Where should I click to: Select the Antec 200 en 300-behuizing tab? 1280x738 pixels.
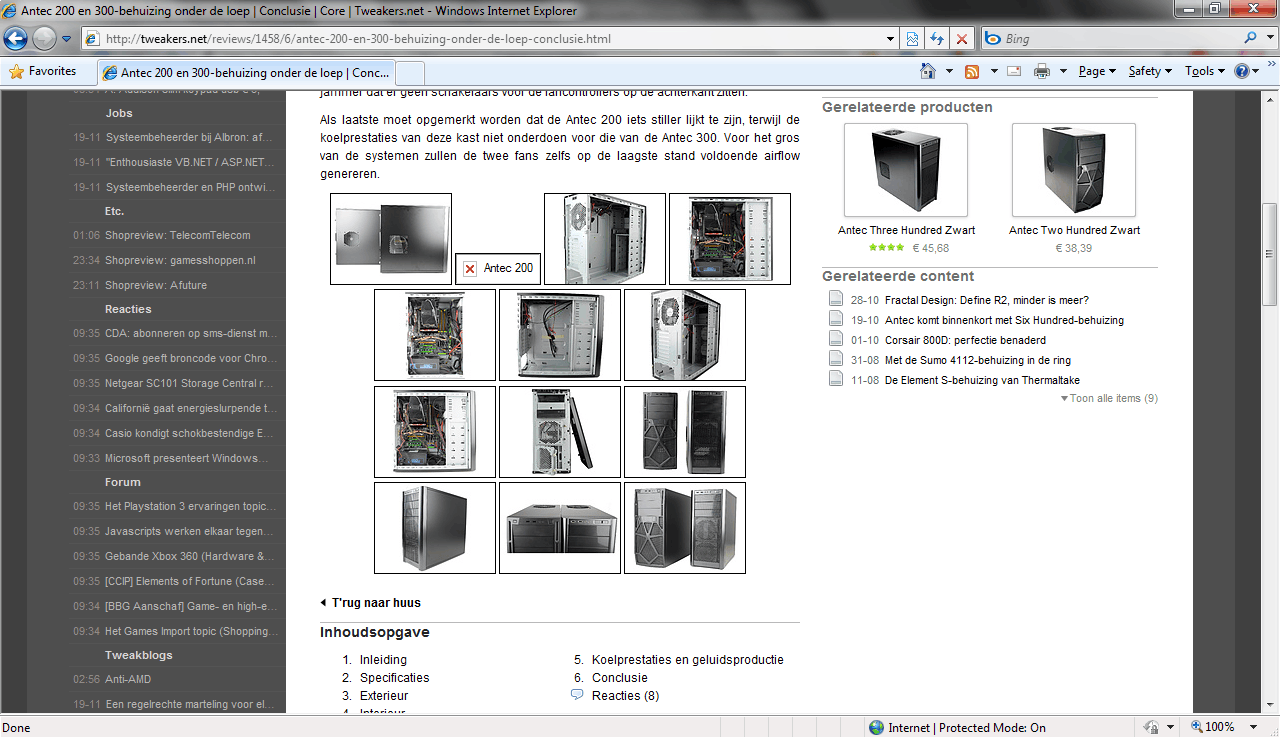[x=247, y=72]
